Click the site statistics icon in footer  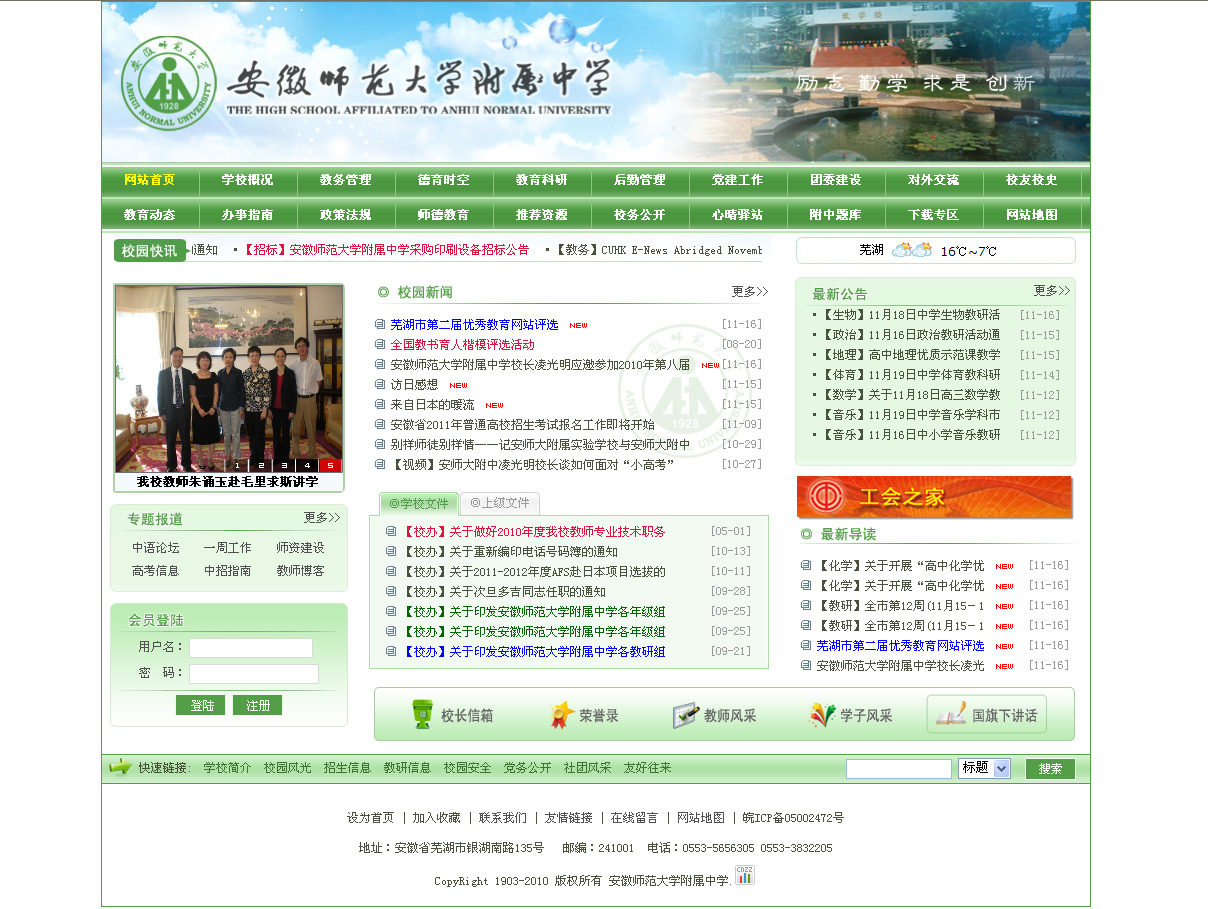745,876
